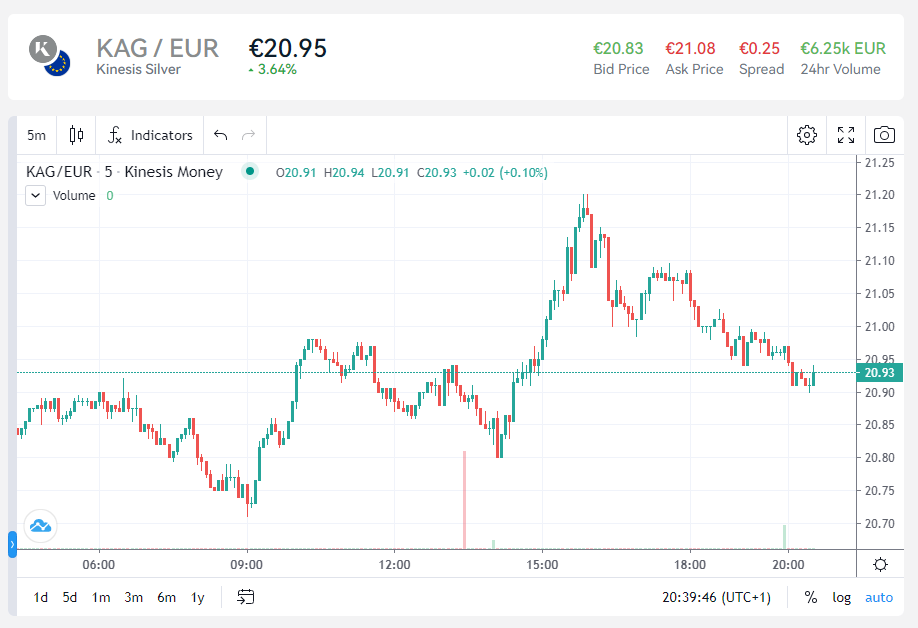Enter fullscreen mode with the expand arrows icon
The image size is (918, 628).
tap(845, 134)
